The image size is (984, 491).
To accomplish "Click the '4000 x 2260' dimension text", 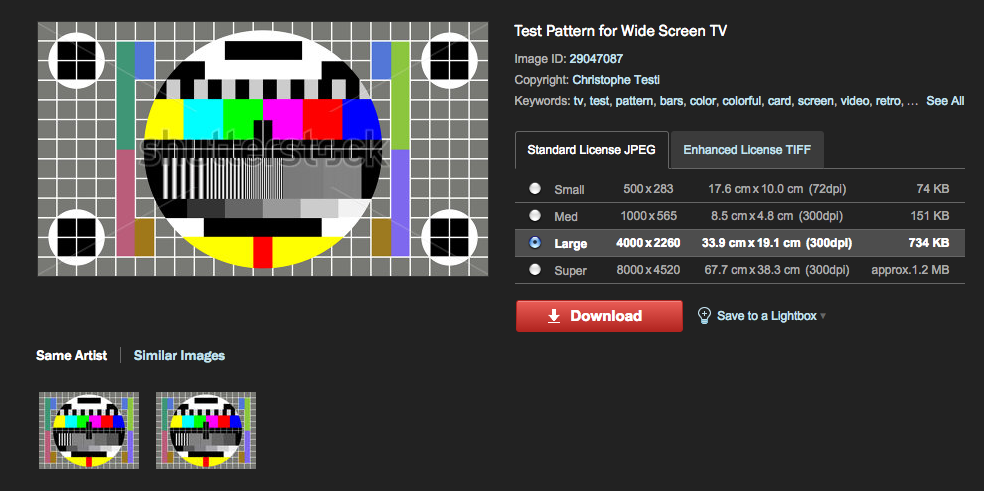I will coord(648,243).
